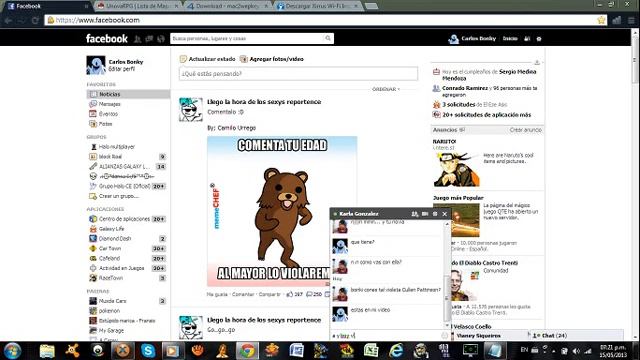The width and height of the screenshot is (640, 360).
Task: Close Karla Gonzalez chat window
Action: click(x=445, y=214)
